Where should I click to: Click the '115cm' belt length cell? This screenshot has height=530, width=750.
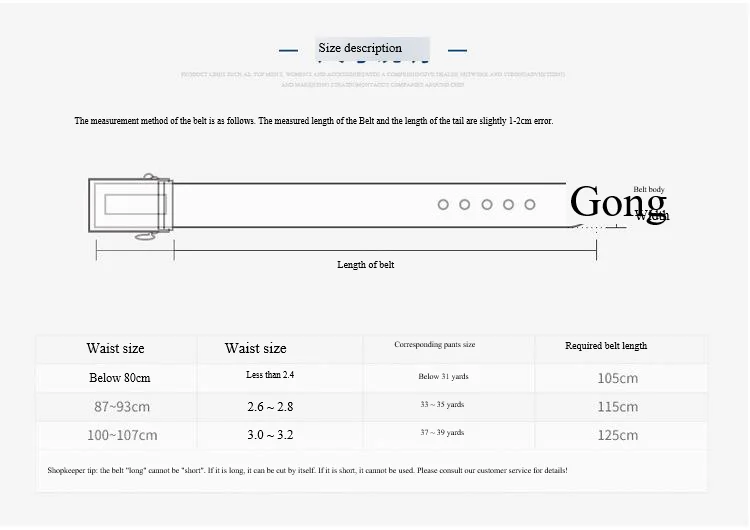point(618,407)
